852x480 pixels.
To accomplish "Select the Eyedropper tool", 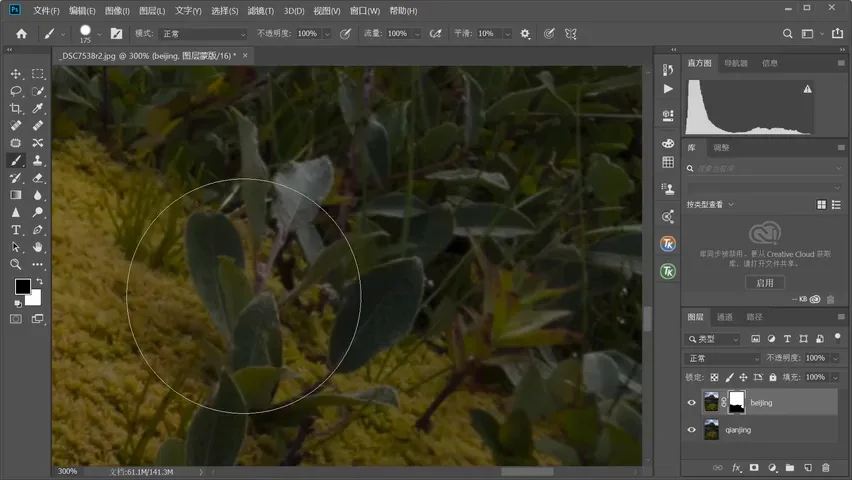I will click(37, 108).
